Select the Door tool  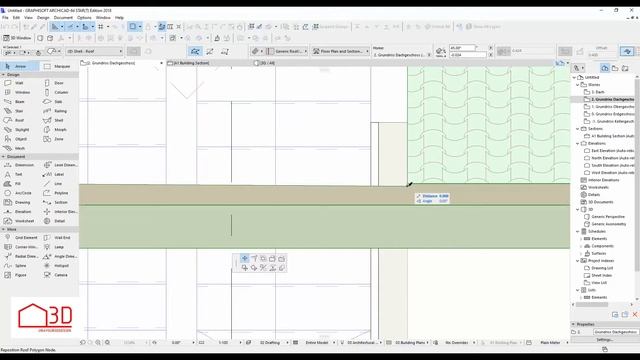click(x=59, y=83)
